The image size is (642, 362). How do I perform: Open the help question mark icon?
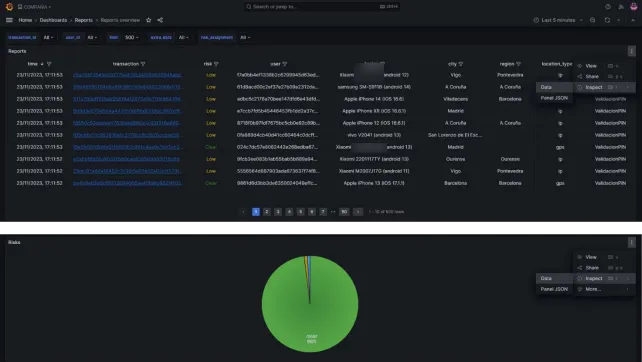click(x=608, y=7)
